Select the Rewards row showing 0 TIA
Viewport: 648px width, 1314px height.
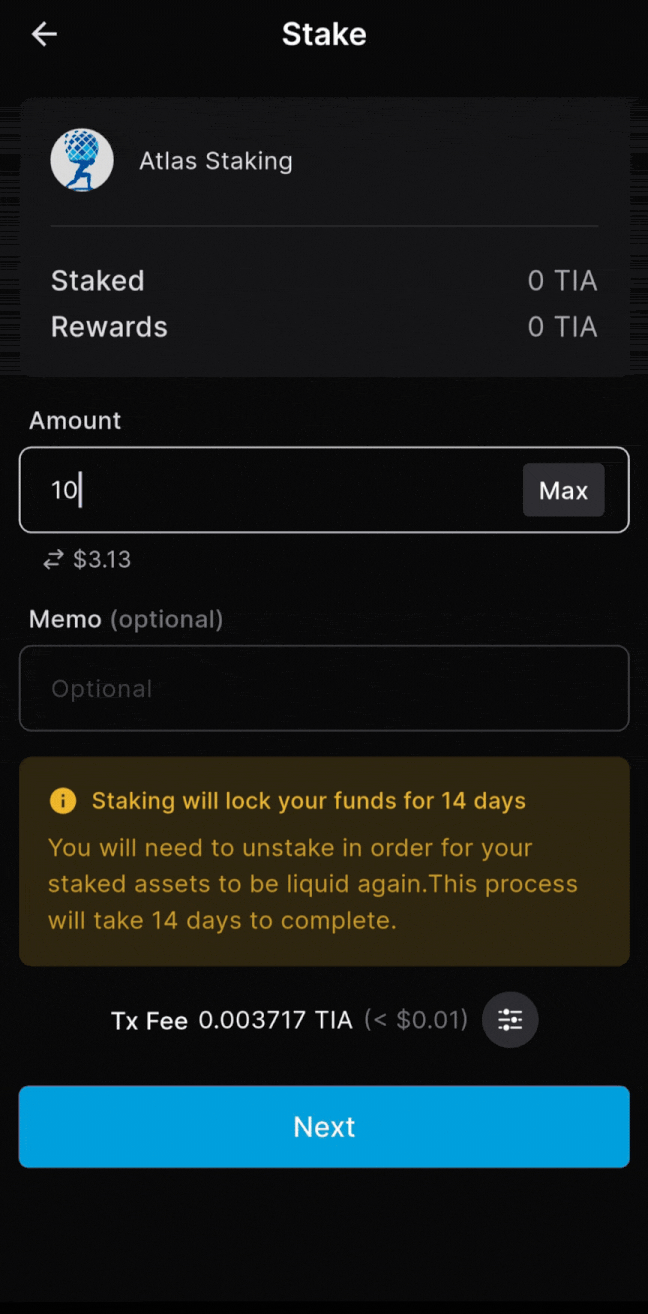pos(324,327)
